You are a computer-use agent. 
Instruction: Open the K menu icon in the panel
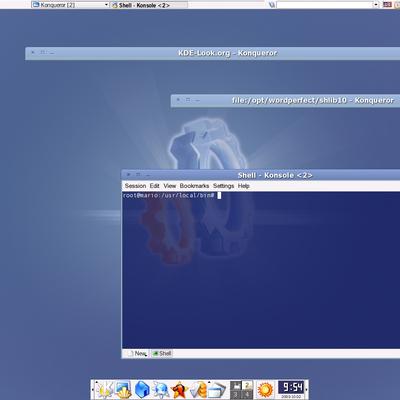point(104,389)
